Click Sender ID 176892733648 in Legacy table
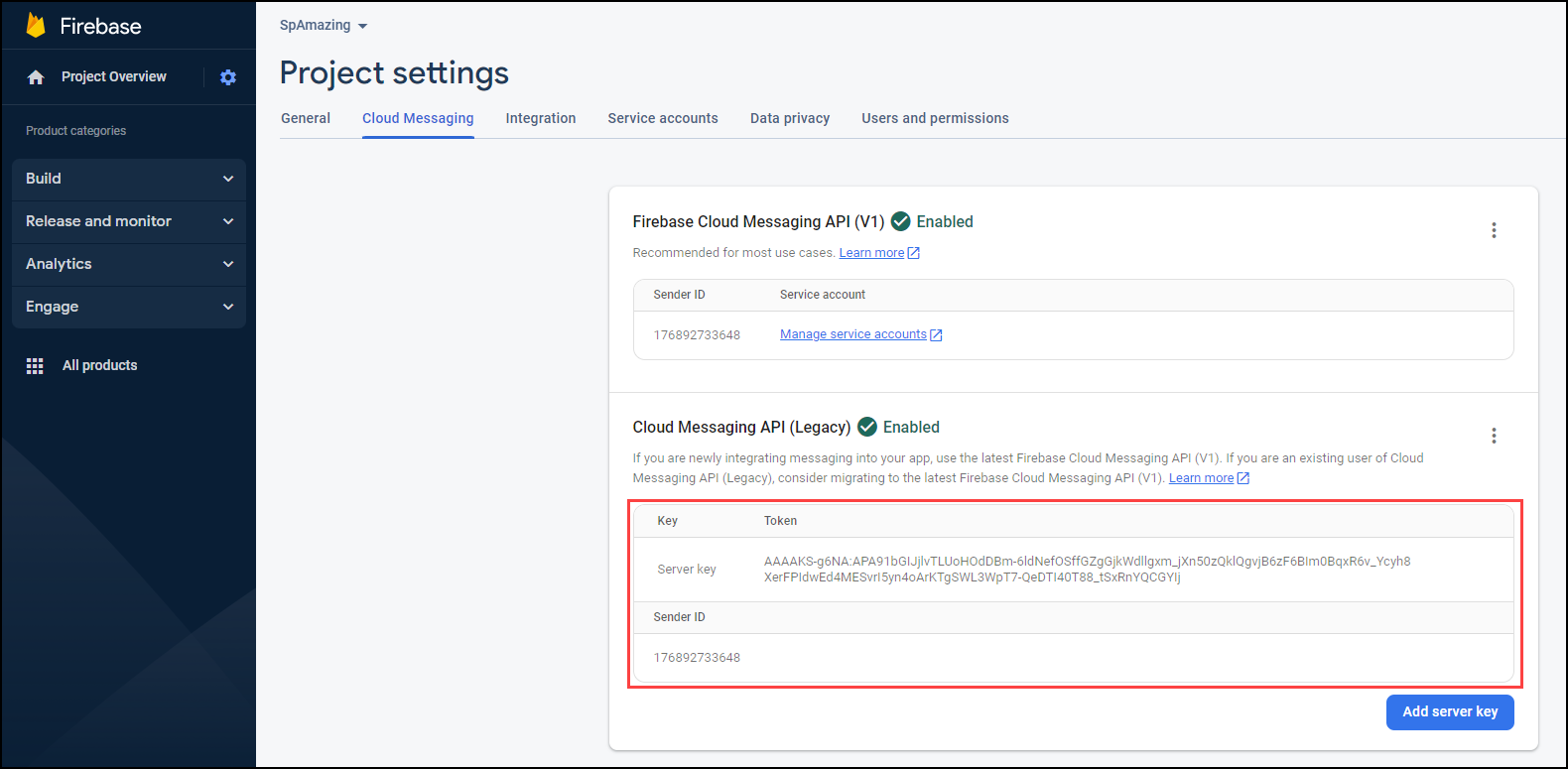The image size is (1568, 769). point(697,658)
